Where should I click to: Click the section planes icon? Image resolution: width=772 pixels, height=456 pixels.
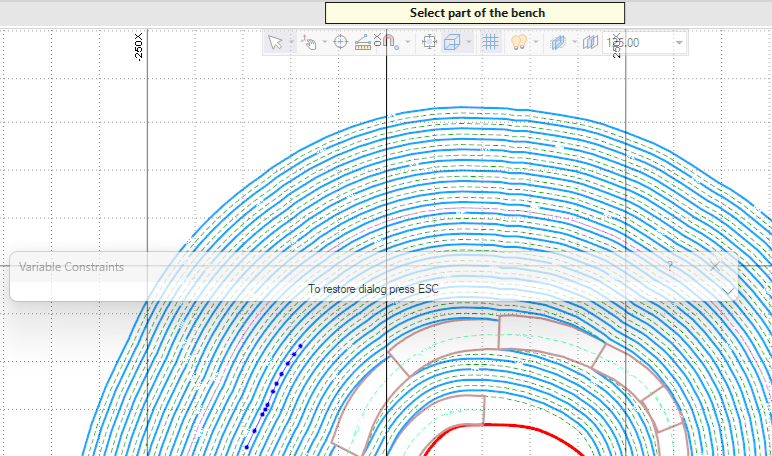(590, 42)
